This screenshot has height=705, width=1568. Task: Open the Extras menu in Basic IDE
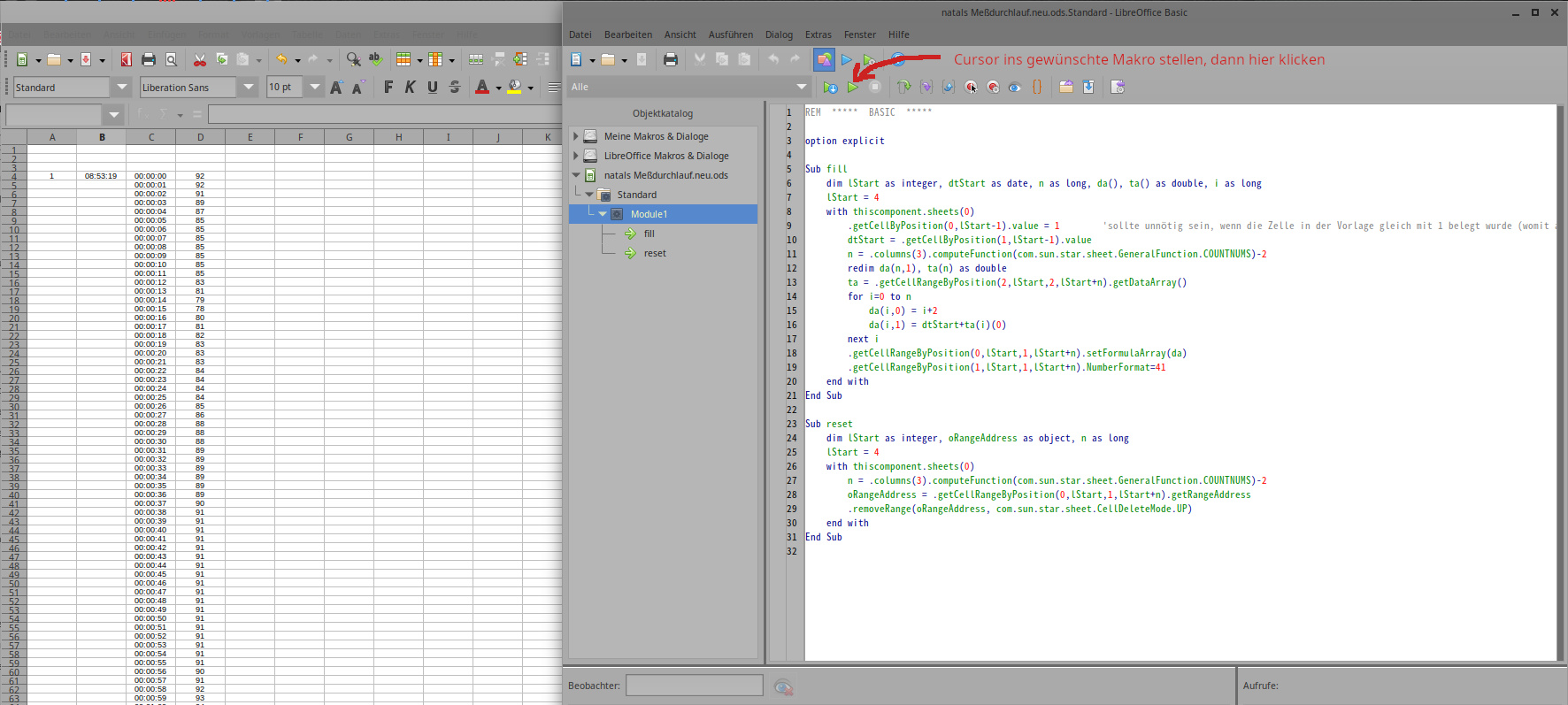[819, 34]
